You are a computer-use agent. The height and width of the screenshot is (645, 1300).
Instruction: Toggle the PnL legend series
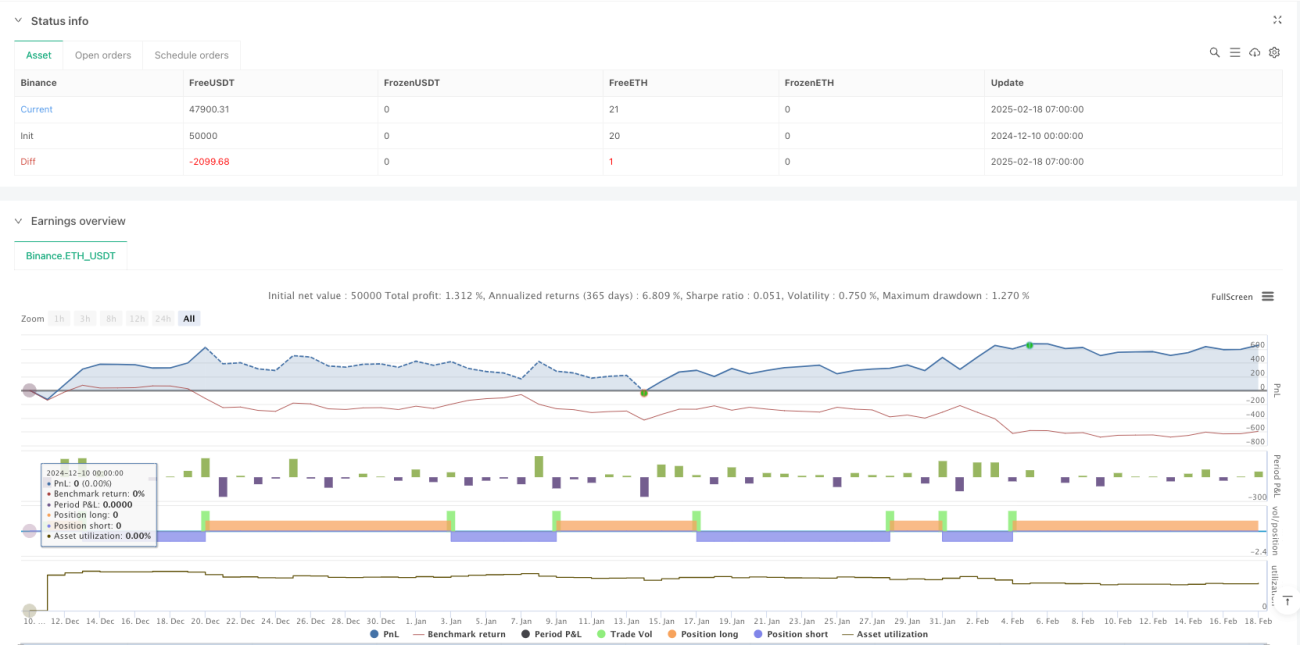tap(384, 634)
